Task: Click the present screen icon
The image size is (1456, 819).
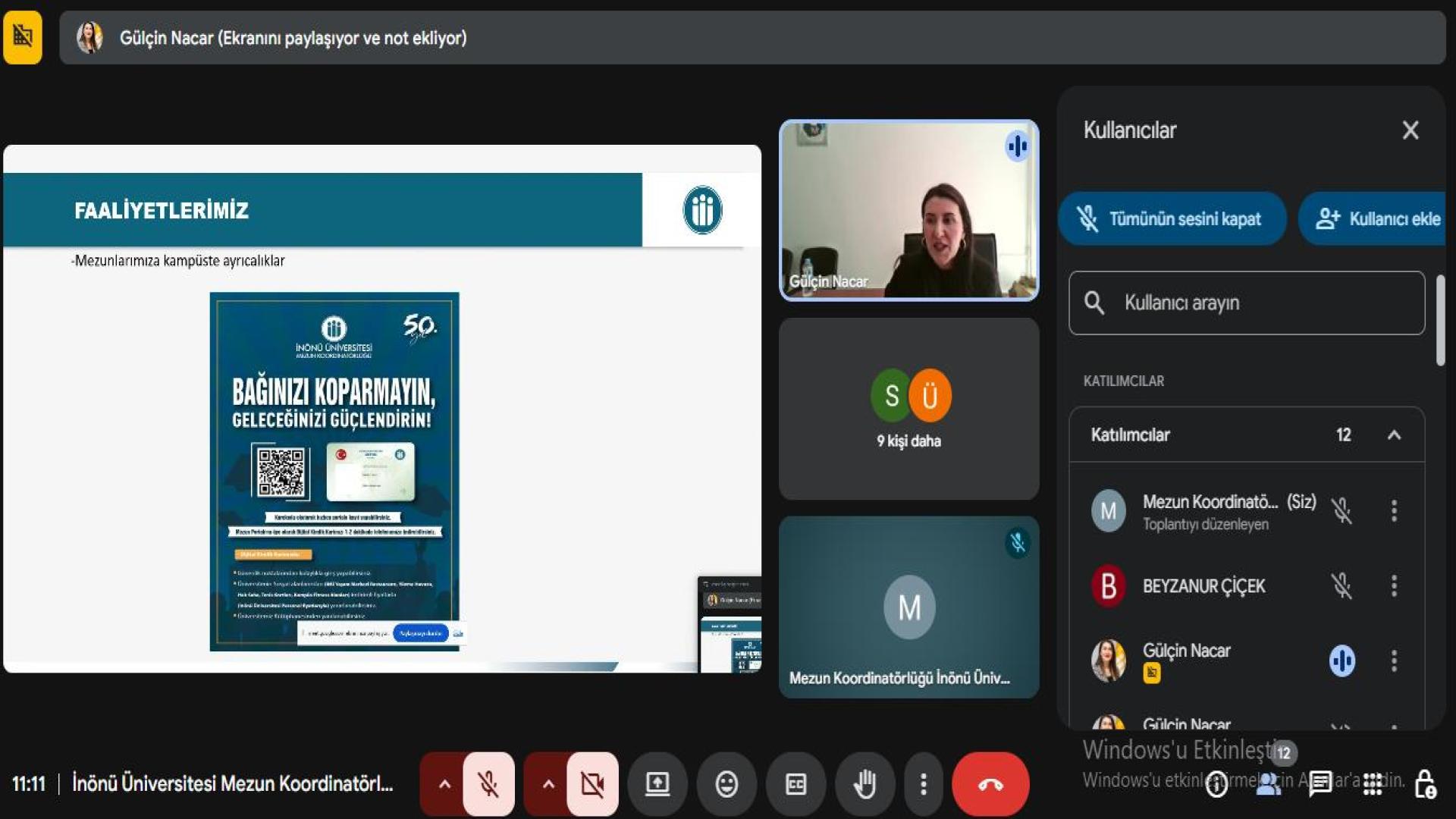Action: tap(657, 784)
